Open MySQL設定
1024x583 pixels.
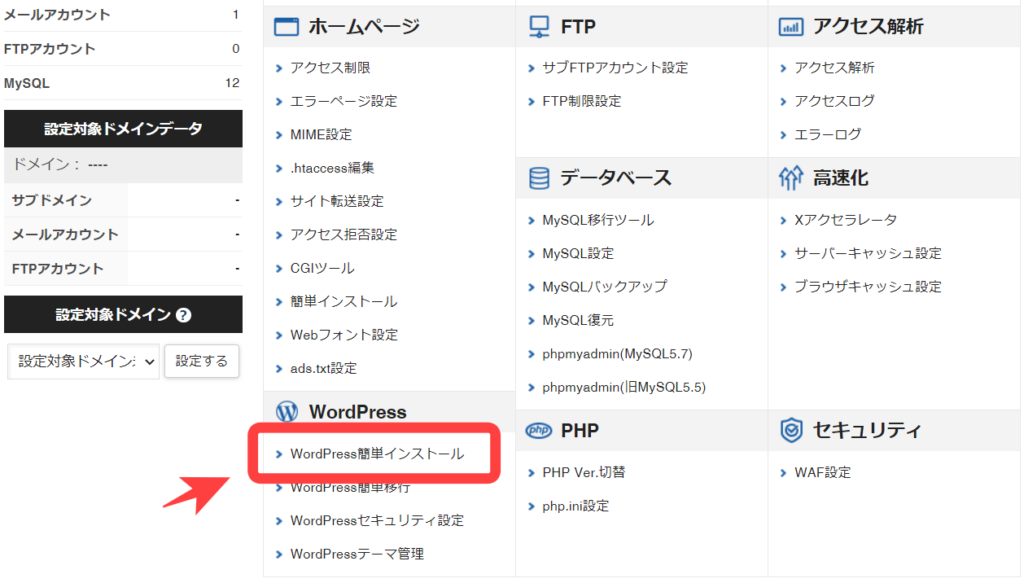tap(578, 253)
